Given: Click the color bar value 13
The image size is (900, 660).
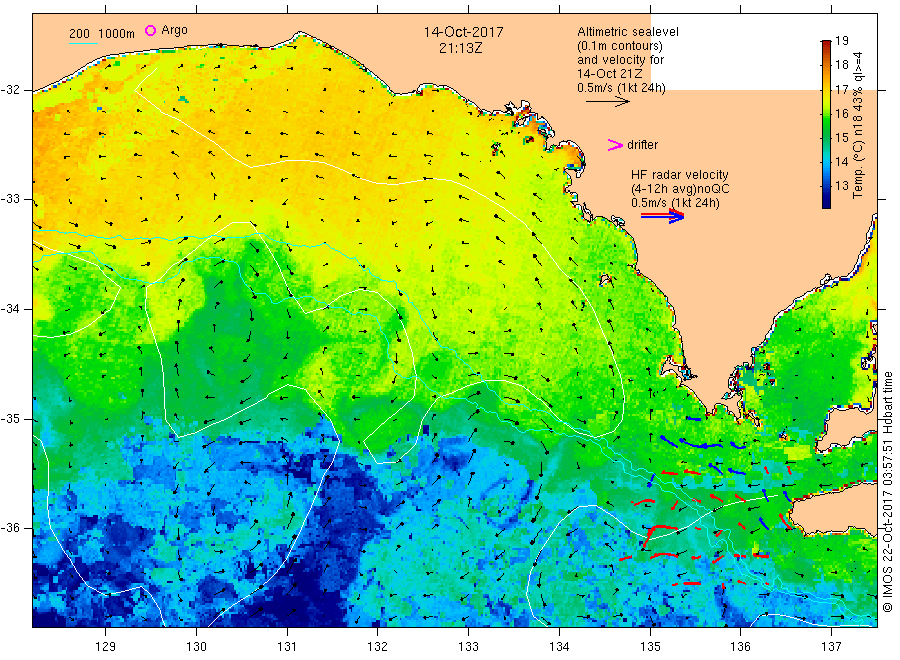Looking at the screenshot, I should pos(841,185).
